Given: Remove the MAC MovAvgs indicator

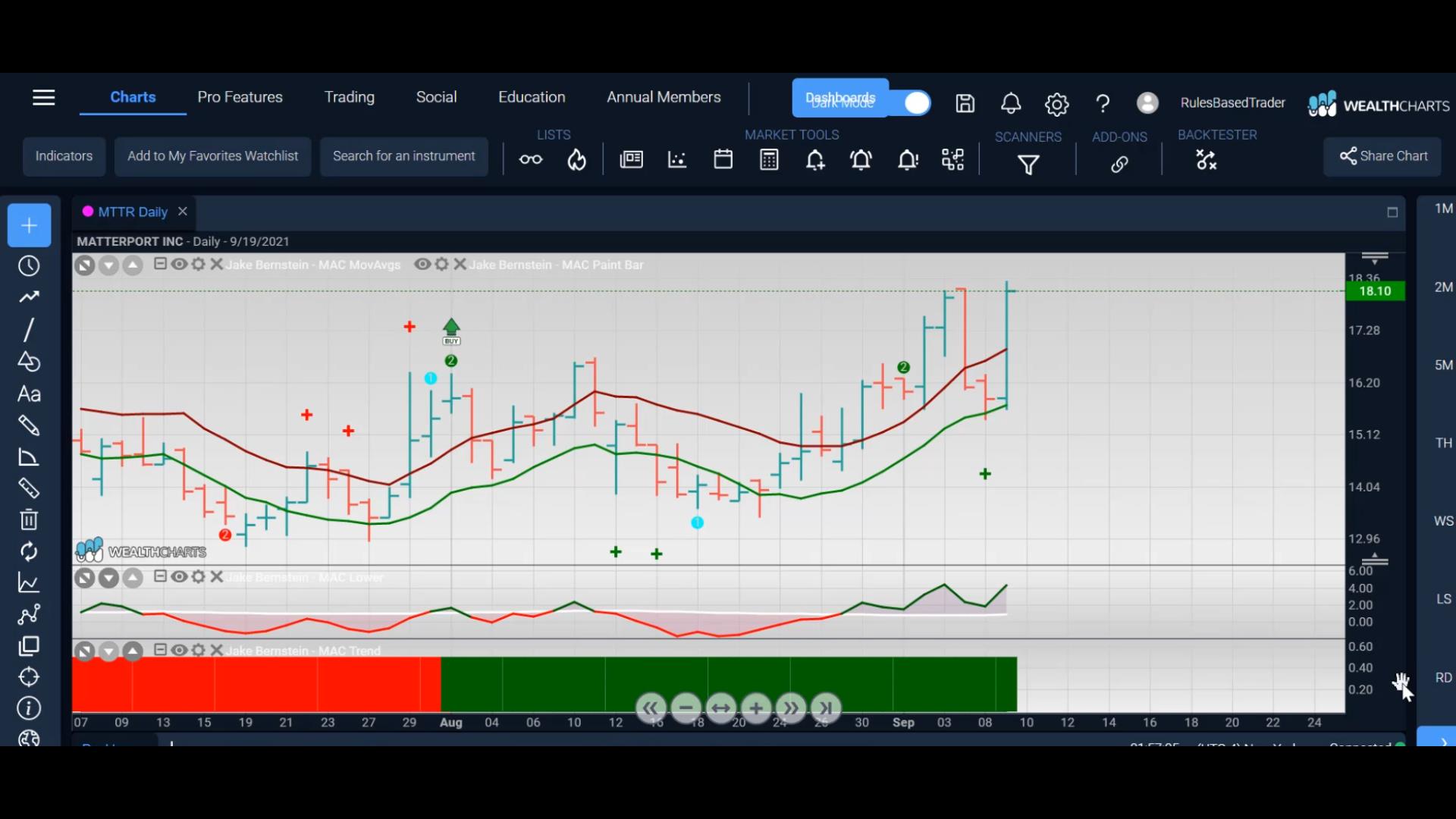Looking at the screenshot, I should 216,264.
